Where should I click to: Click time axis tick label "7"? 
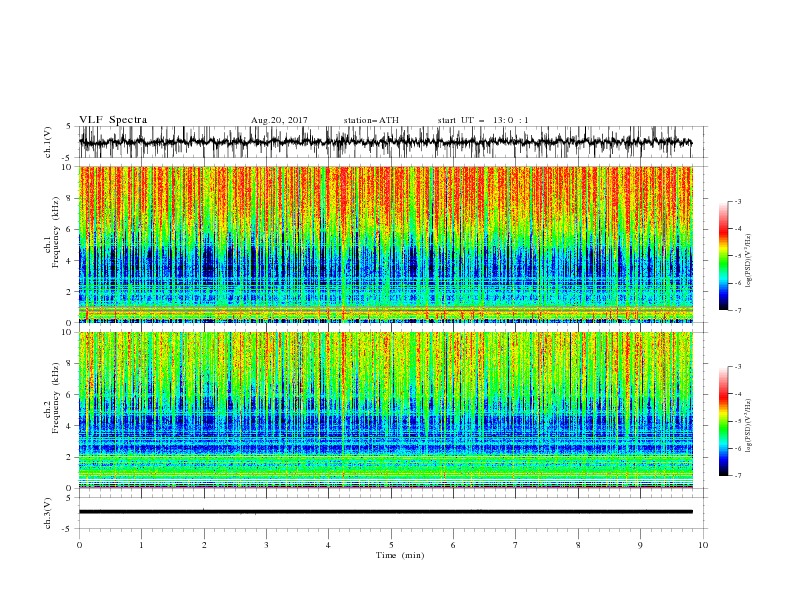tap(516, 545)
